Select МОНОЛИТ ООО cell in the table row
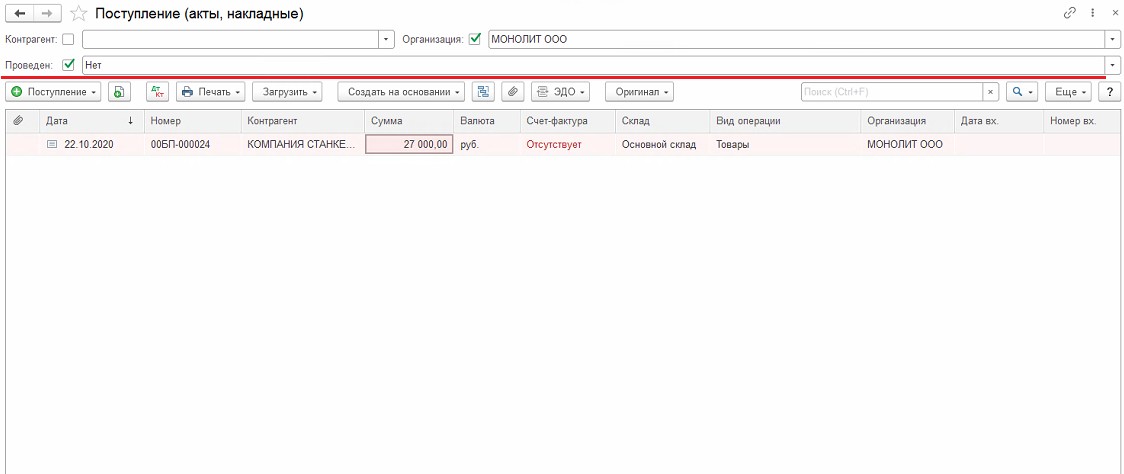 [x=908, y=144]
